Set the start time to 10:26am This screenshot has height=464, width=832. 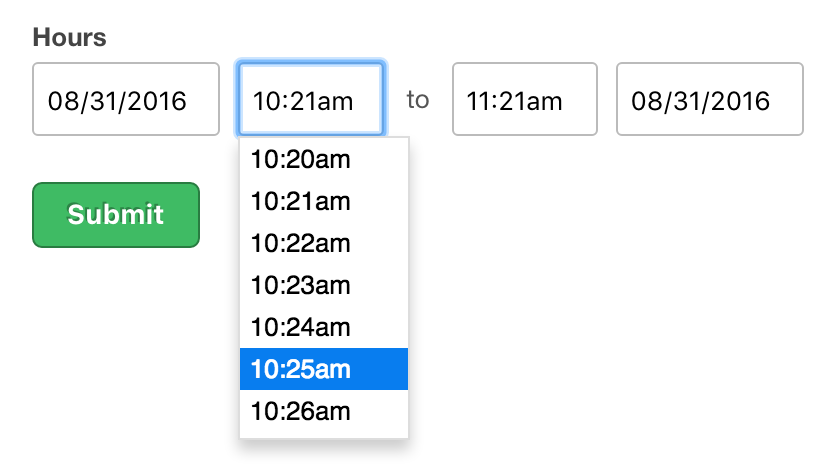323,411
